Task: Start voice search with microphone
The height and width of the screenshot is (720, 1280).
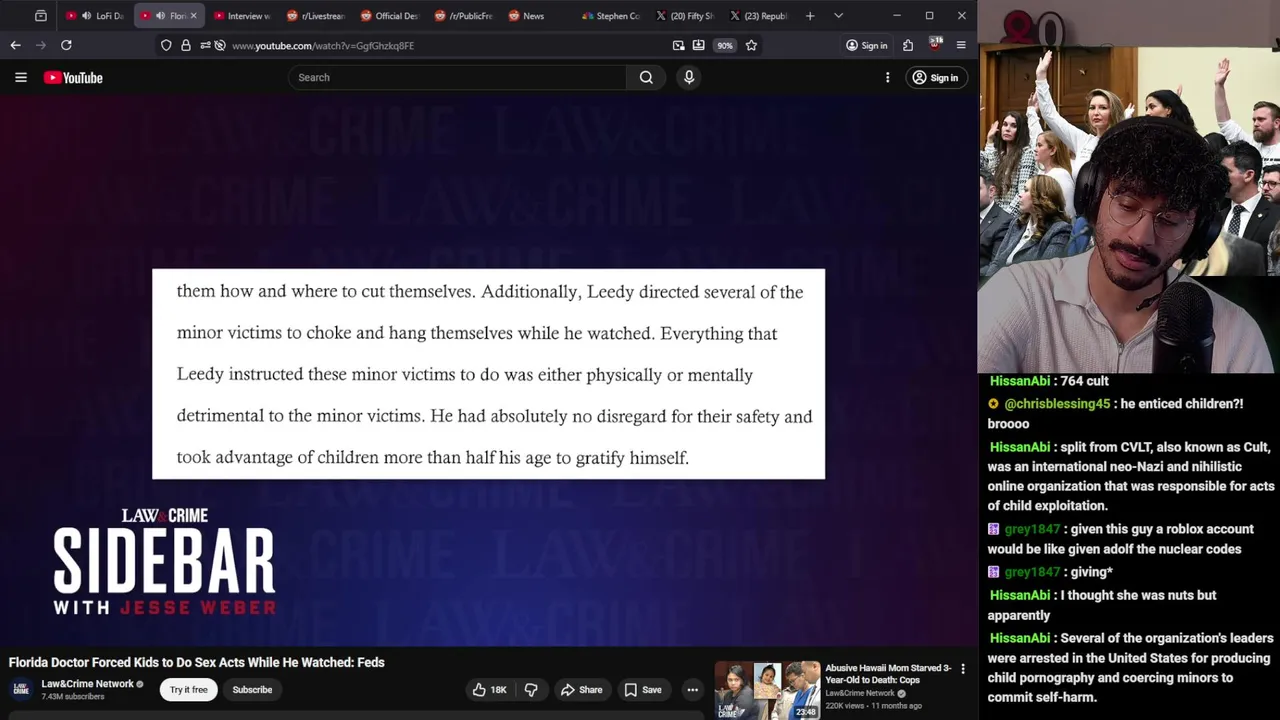Action: pos(689,77)
